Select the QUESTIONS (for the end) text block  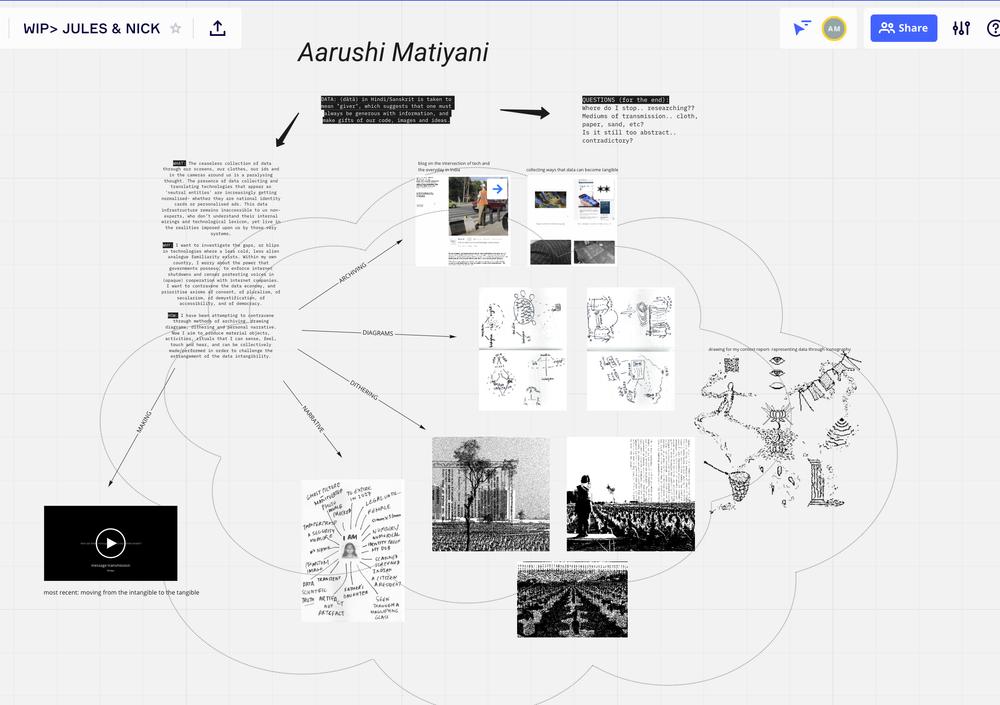point(640,120)
